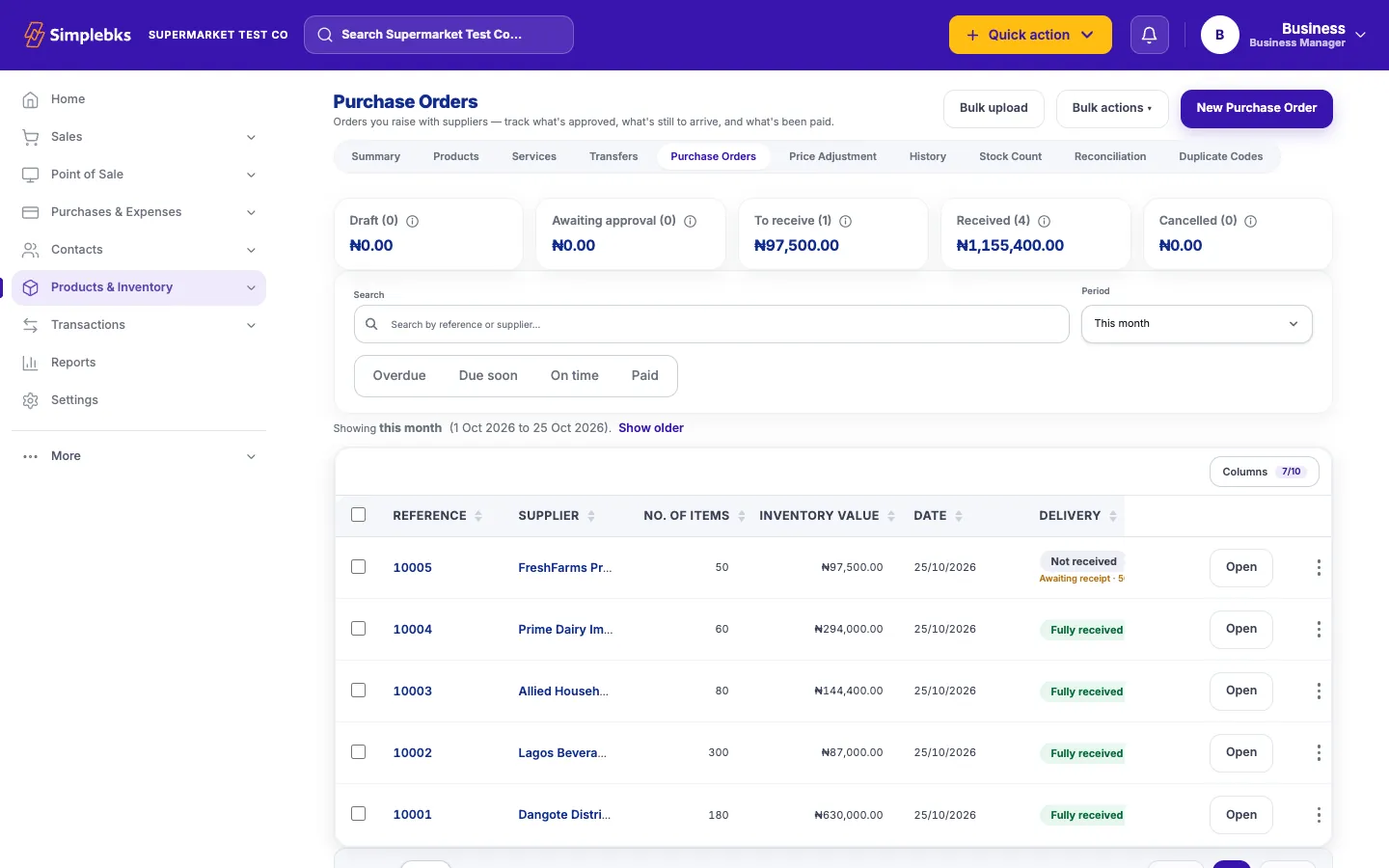Click the search by reference or supplier field
The width and height of the screenshot is (1389, 868).
click(x=711, y=324)
